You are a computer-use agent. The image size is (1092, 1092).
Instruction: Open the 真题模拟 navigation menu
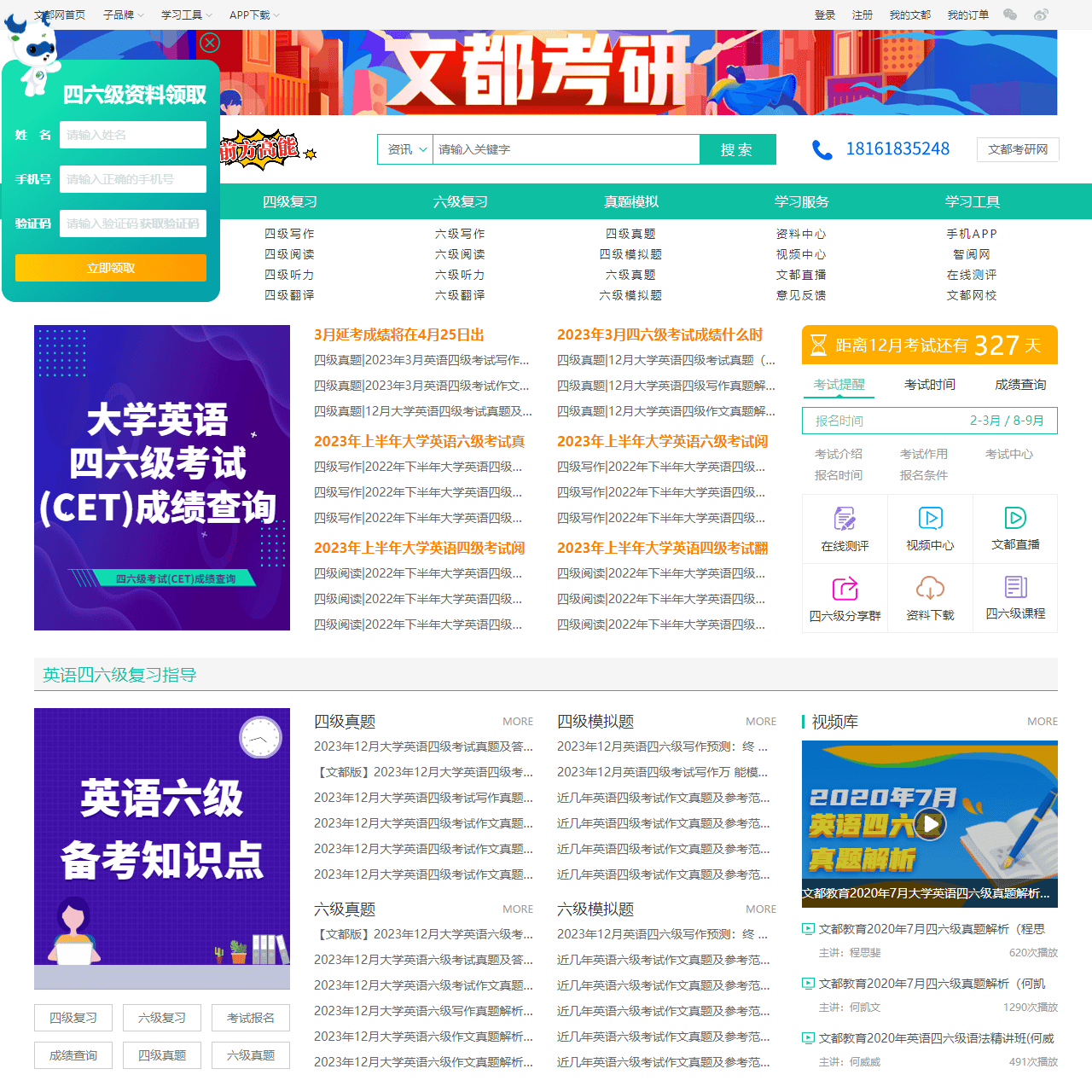click(x=630, y=201)
